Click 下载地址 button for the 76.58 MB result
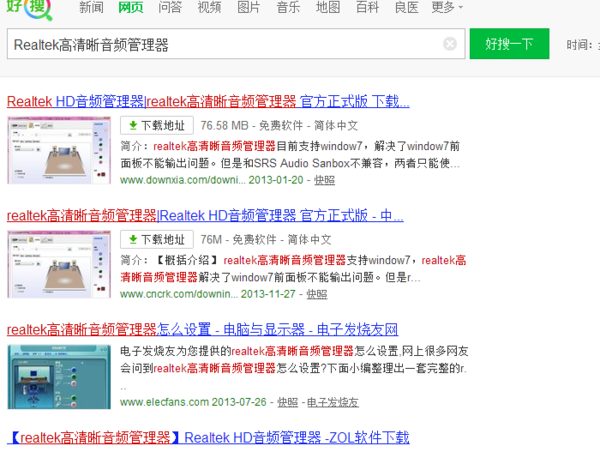Viewport: 600px width, 452px height. pos(157,125)
